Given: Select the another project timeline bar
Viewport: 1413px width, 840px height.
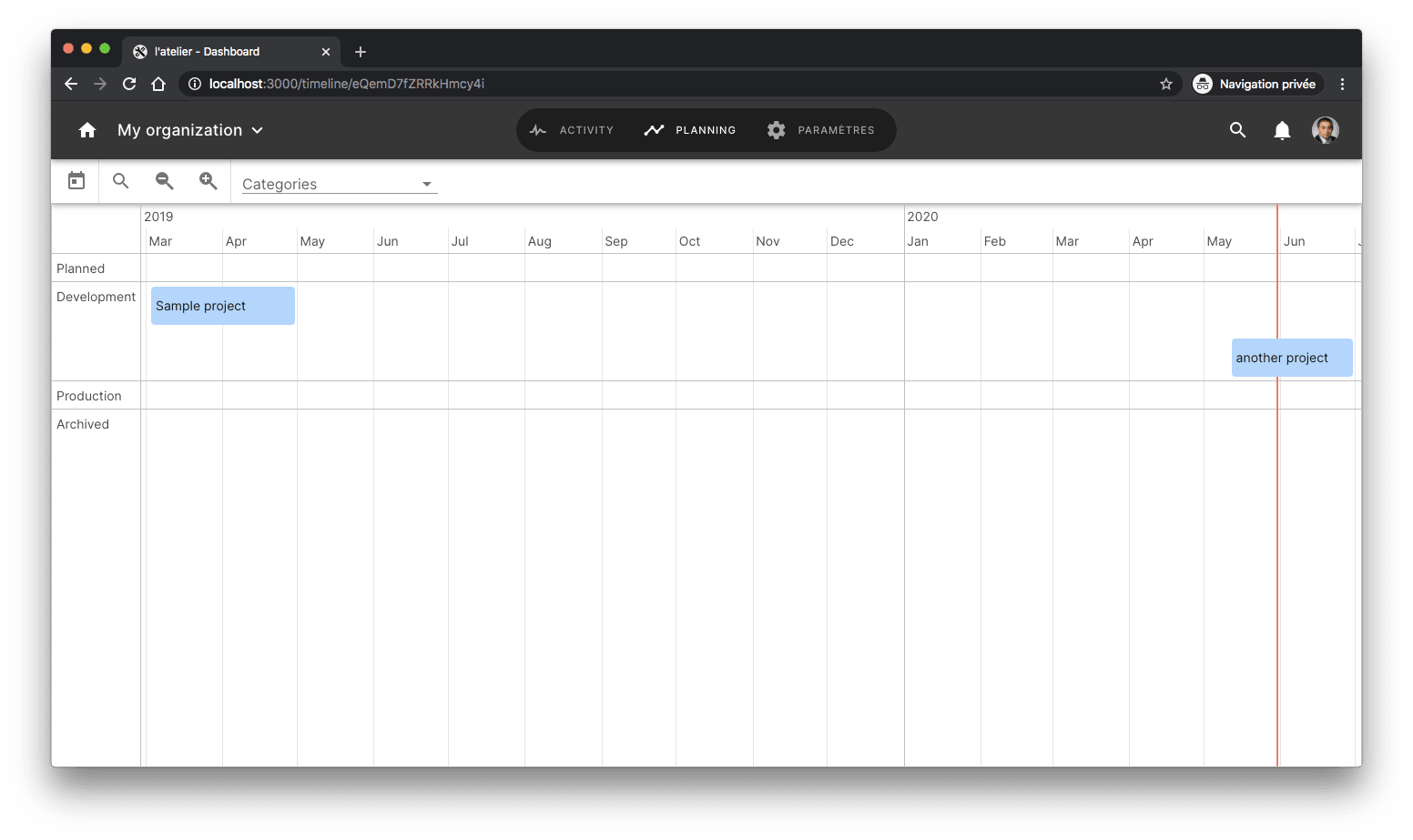Looking at the screenshot, I should [1292, 358].
